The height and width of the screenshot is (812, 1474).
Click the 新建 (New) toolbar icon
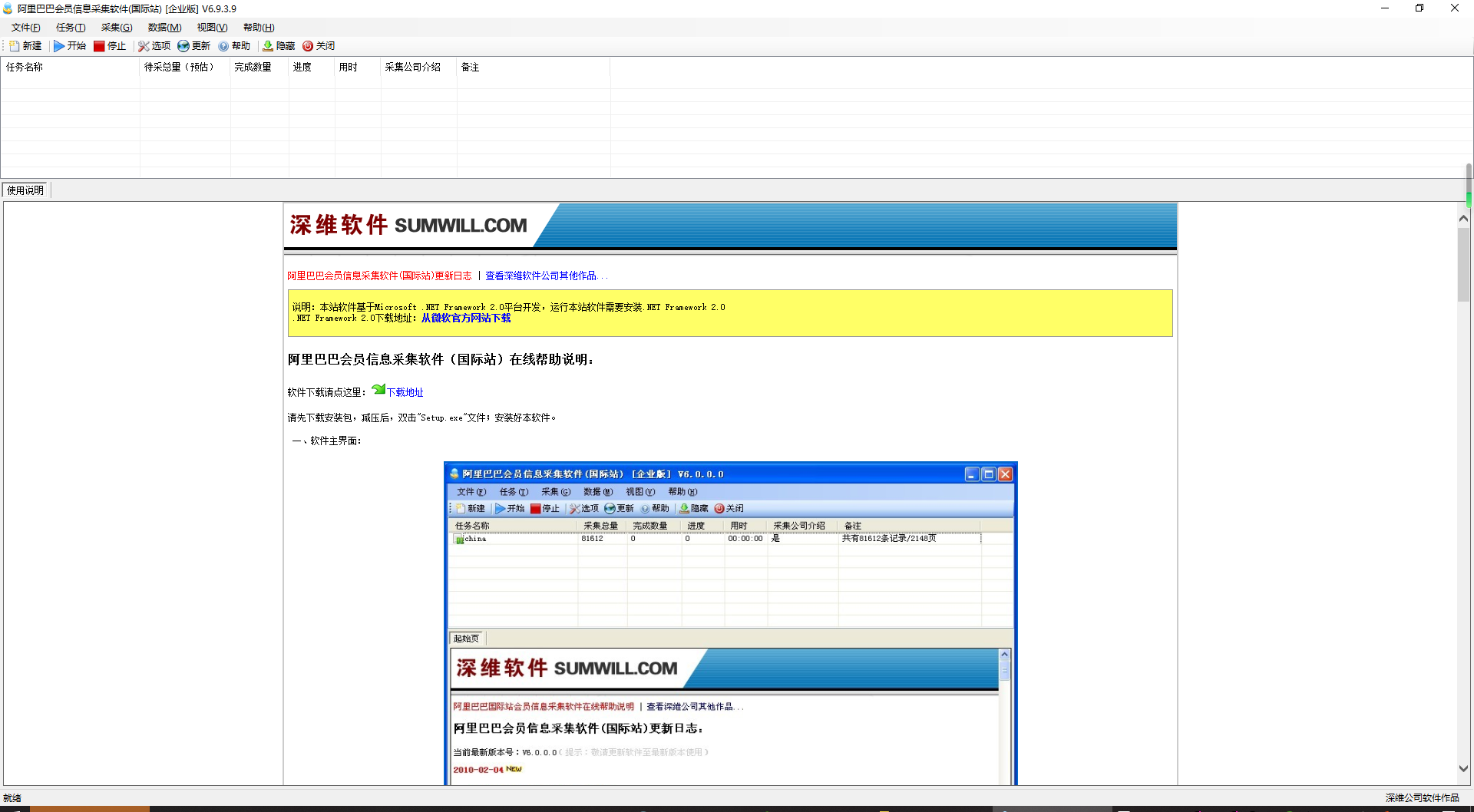(x=25, y=46)
